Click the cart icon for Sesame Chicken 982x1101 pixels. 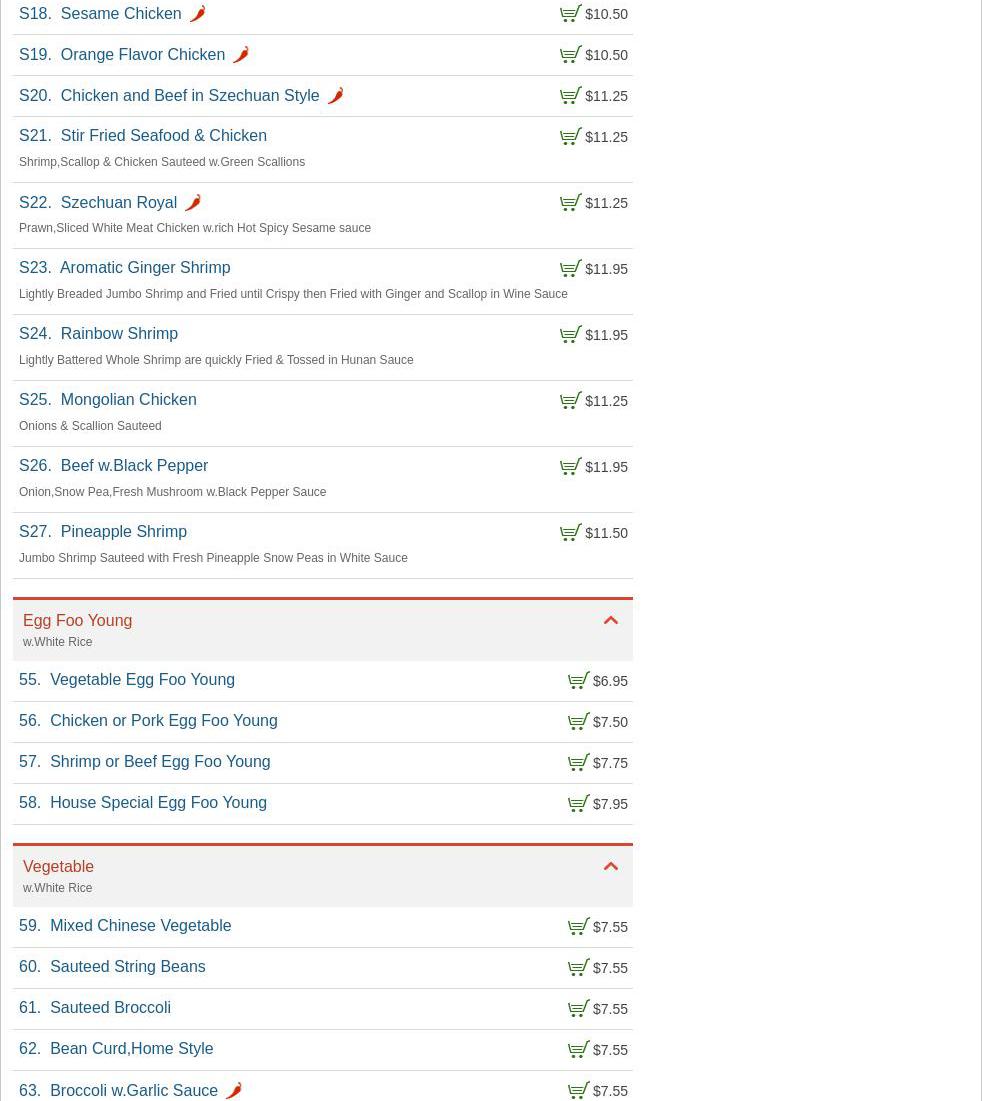tap(570, 13)
